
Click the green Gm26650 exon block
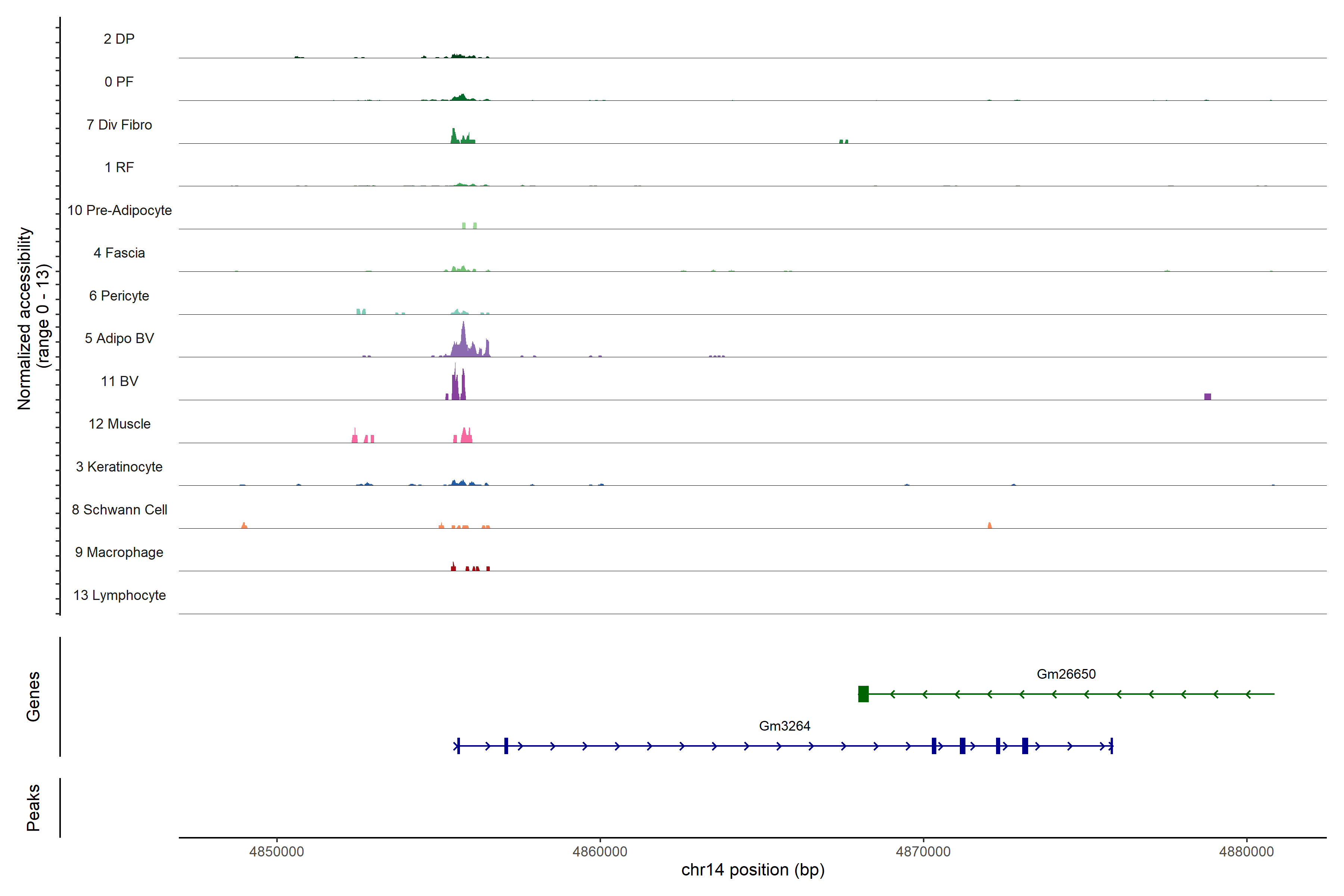pos(863,694)
